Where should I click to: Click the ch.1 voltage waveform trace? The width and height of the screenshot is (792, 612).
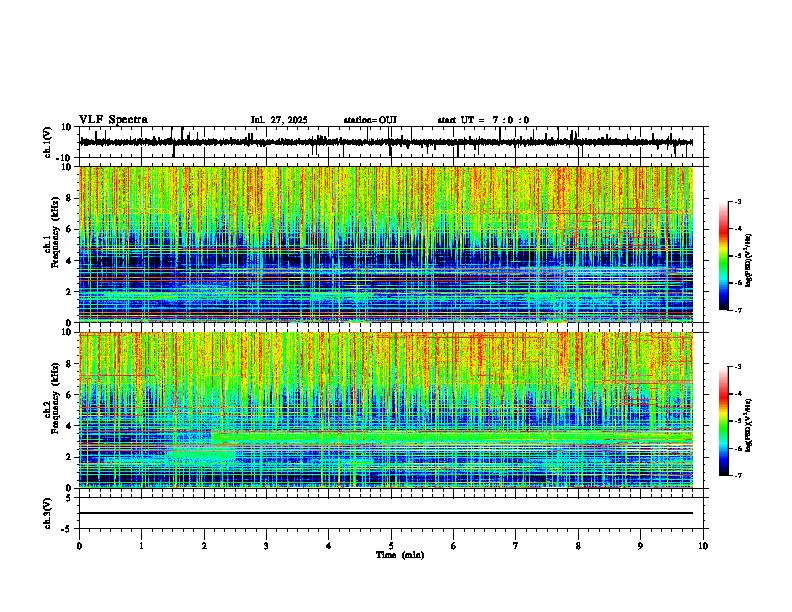(386, 142)
